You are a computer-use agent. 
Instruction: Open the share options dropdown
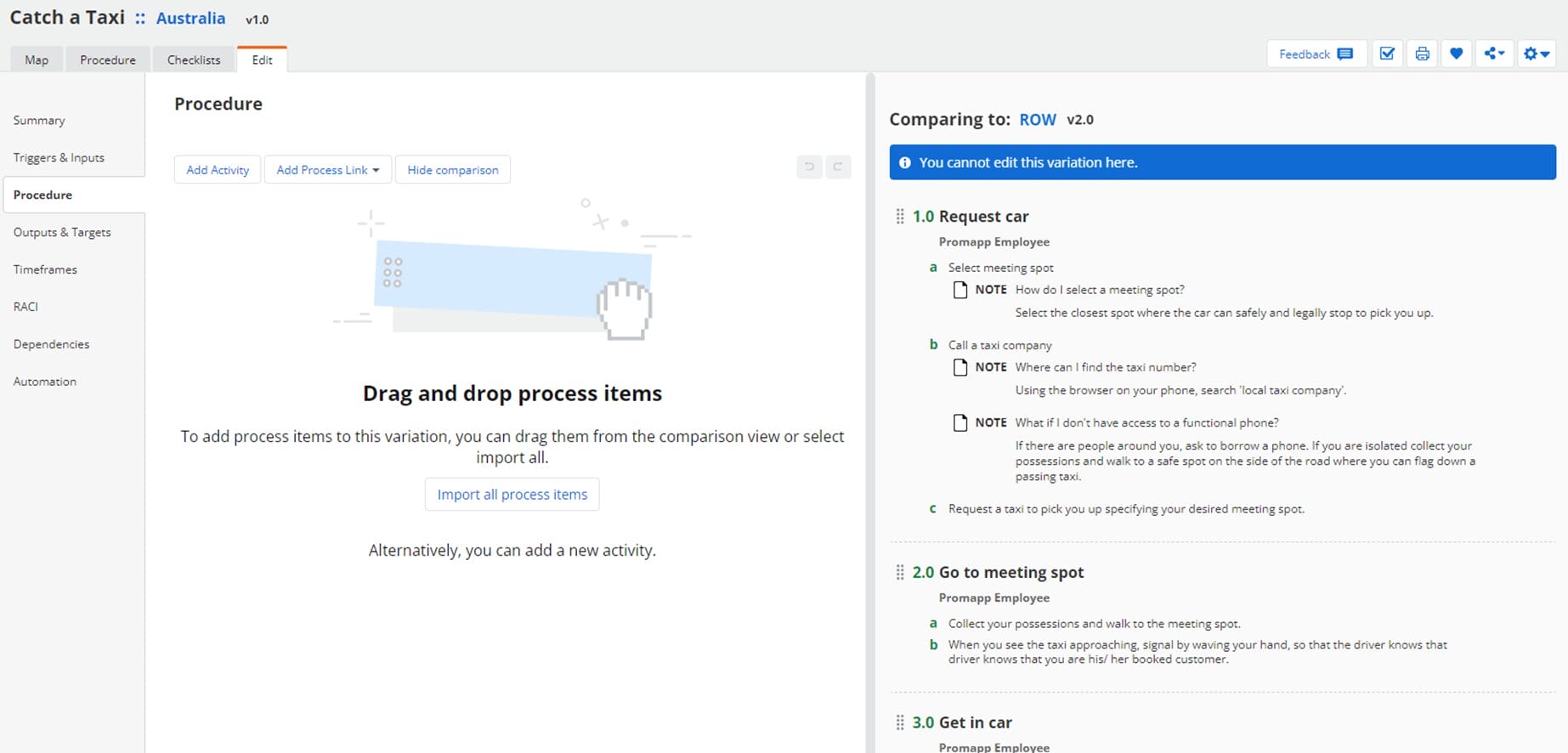coord(1494,54)
